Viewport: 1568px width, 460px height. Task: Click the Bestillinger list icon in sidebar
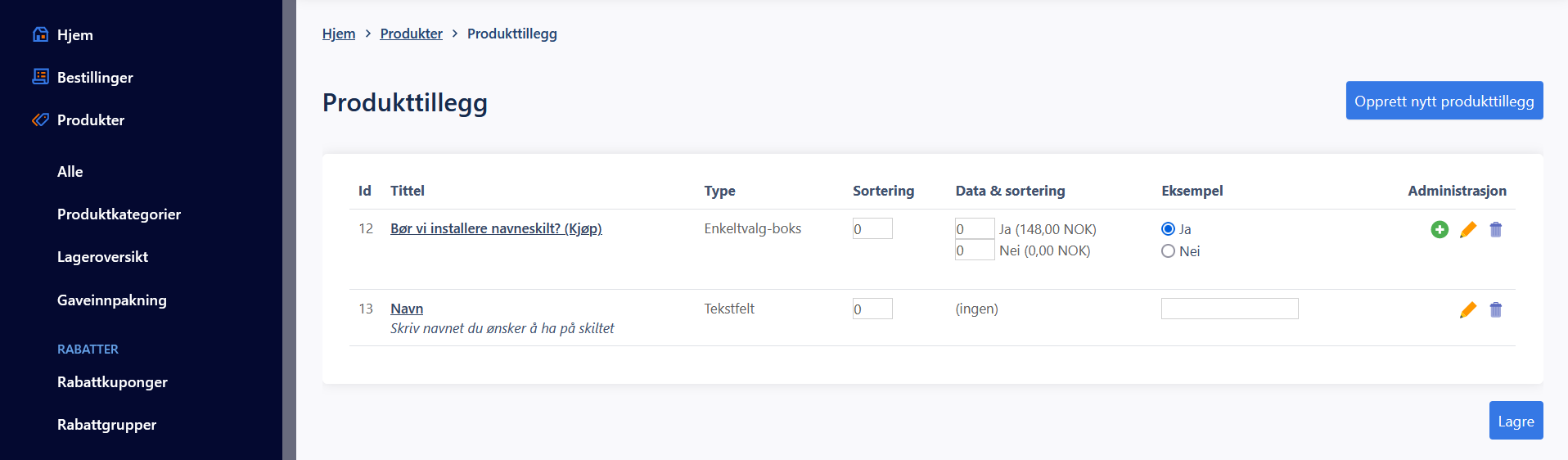point(40,77)
